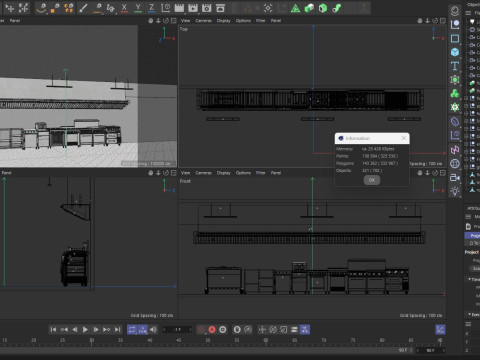Viewport: 480px width, 360px height.
Task: Select the Scale tool in top toolbar
Action: point(23,8)
